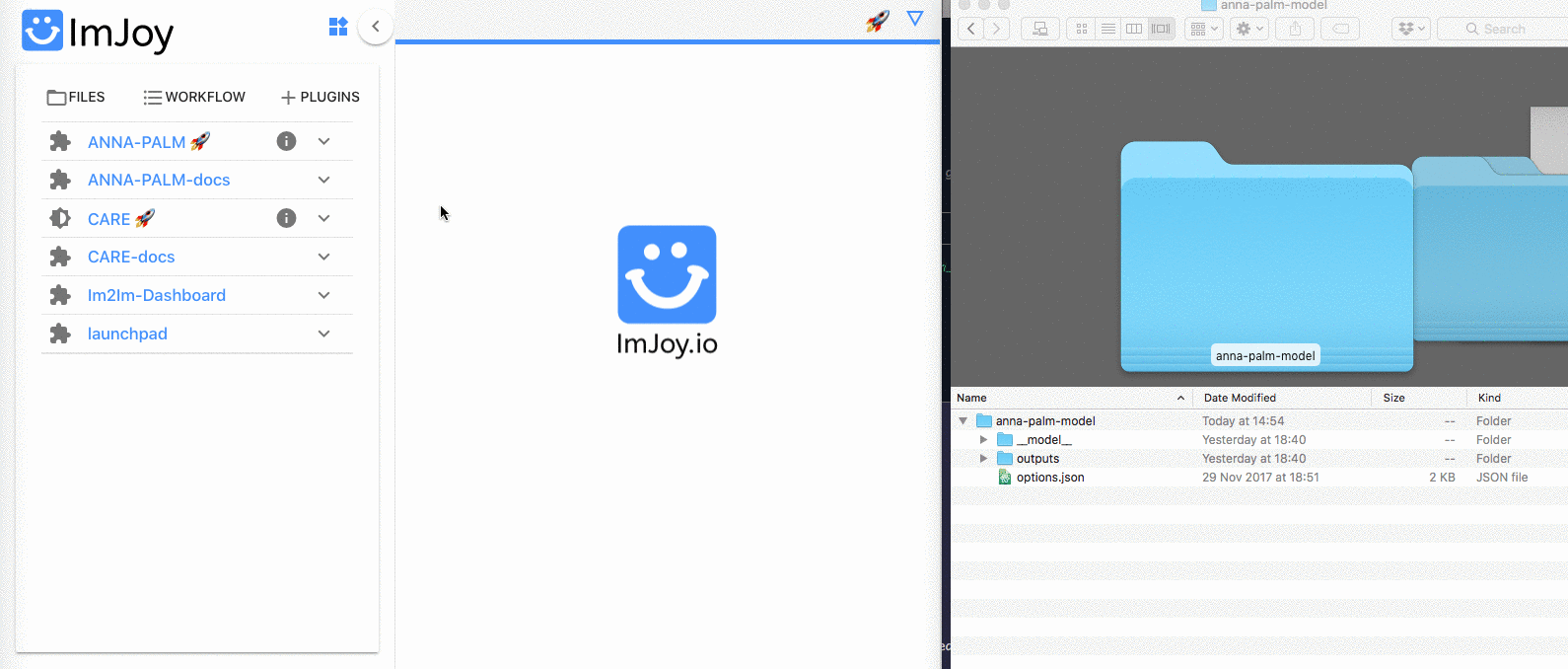Screen dimensions: 1568x669
Task: Expand the __model__ folder disclosure triangle
Action: tap(983, 440)
